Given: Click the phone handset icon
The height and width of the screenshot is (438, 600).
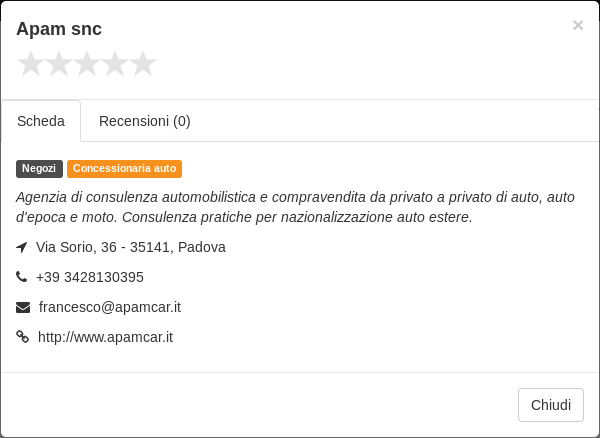Looking at the screenshot, I should click(x=21, y=276).
